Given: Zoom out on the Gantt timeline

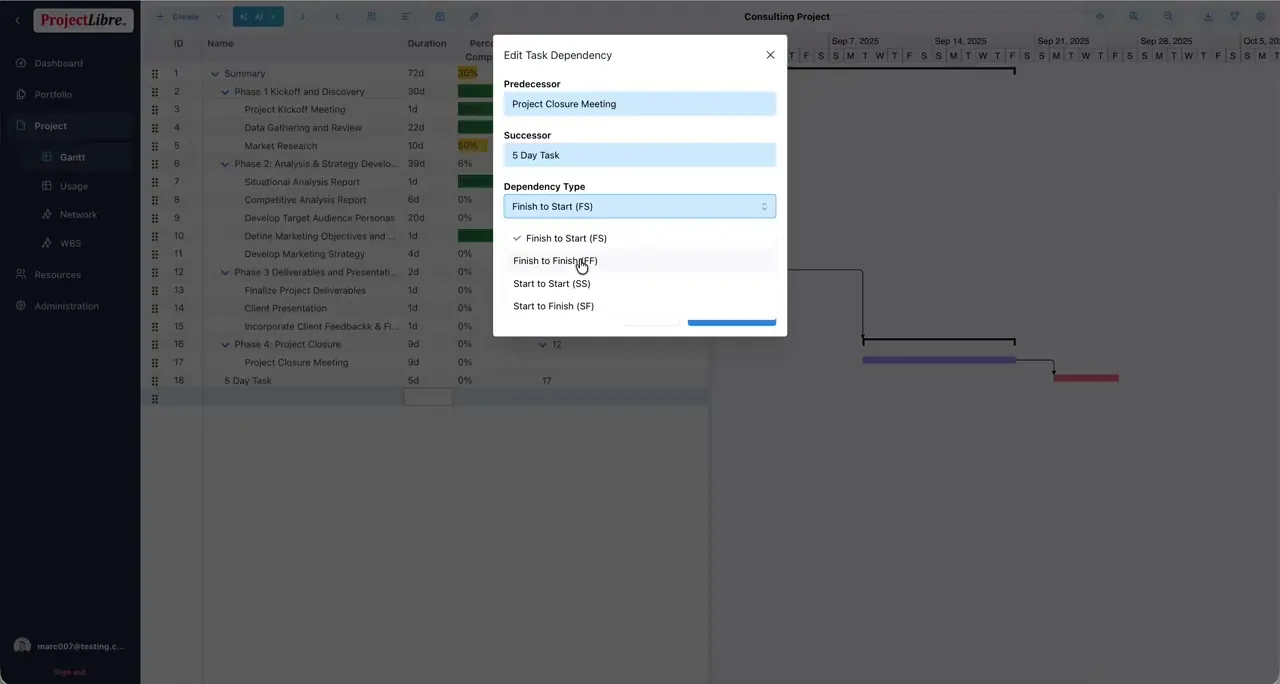Looking at the screenshot, I should (x=1168, y=16).
